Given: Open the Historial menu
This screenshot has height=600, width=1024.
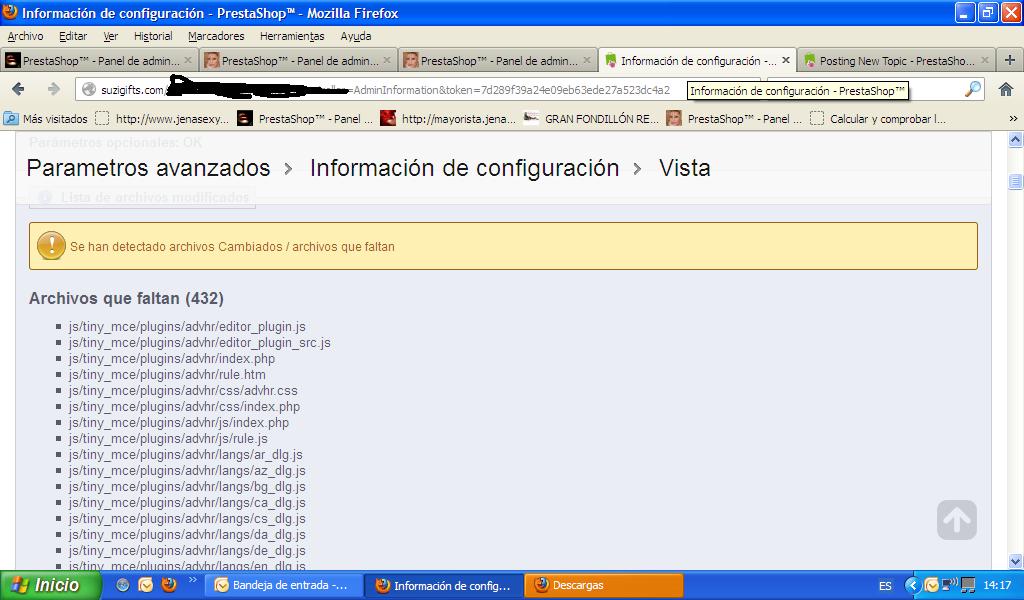Looking at the screenshot, I should pyautogui.click(x=153, y=36).
